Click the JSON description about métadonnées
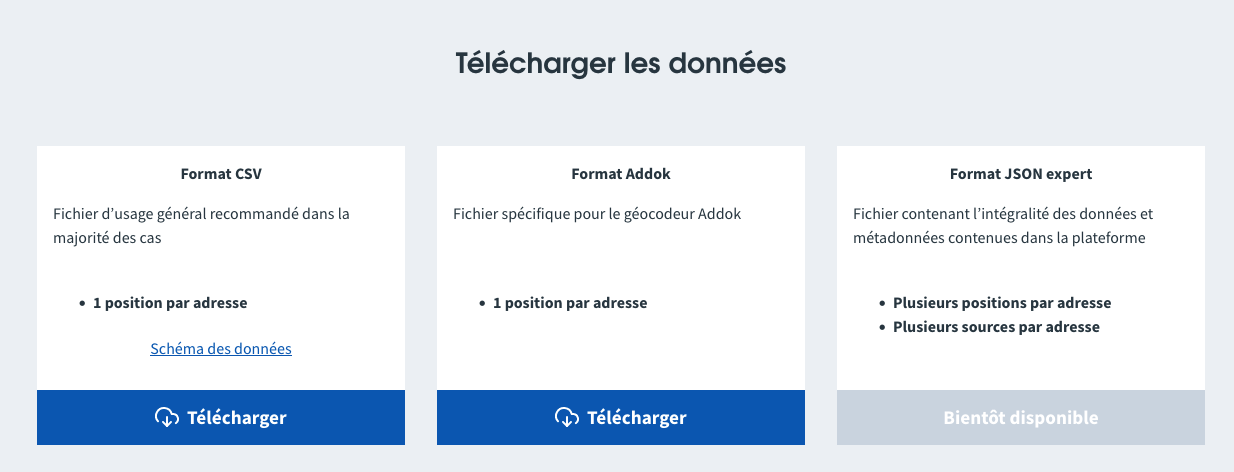 [1002, 226]
